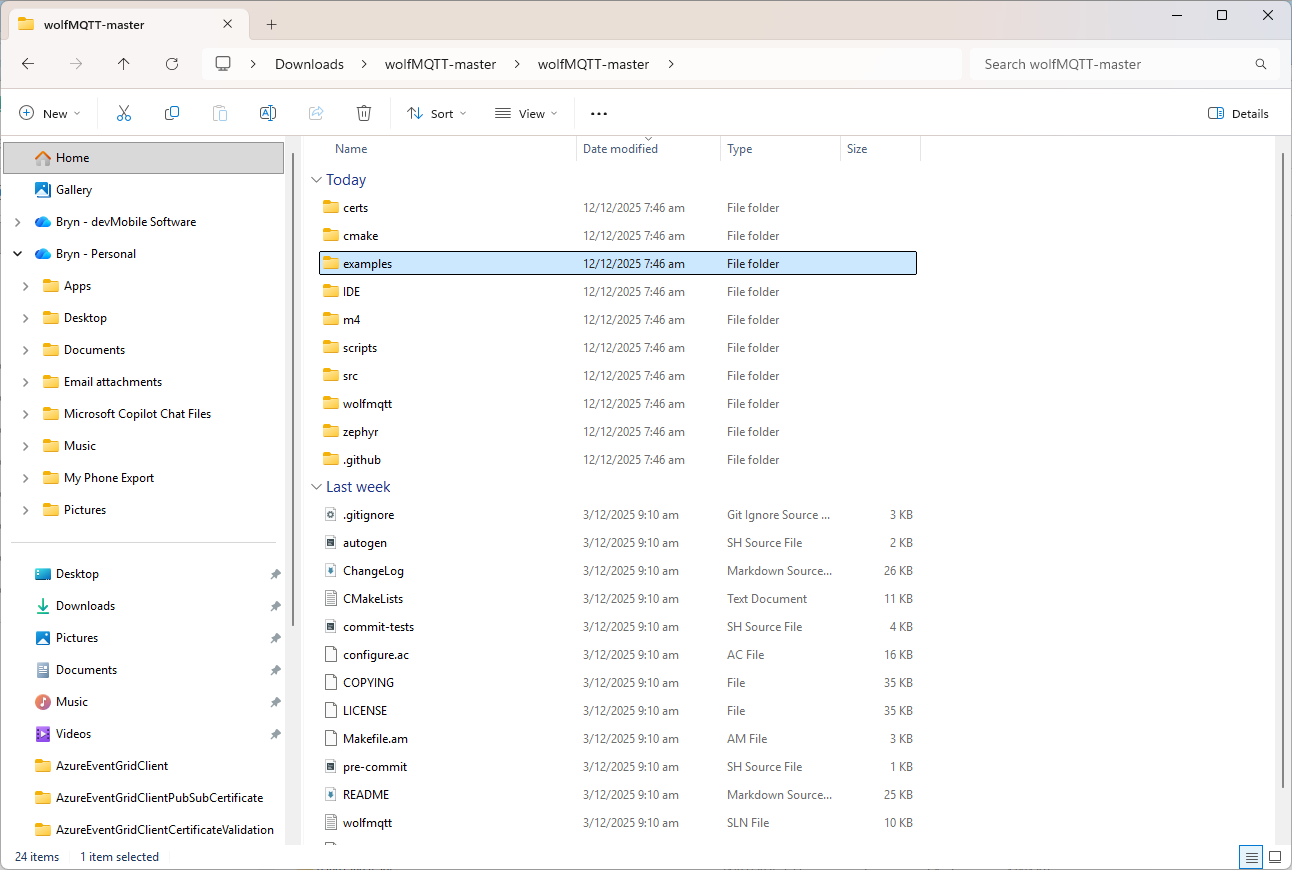
Task: Go up one directory level
Action: click(124, 64)
